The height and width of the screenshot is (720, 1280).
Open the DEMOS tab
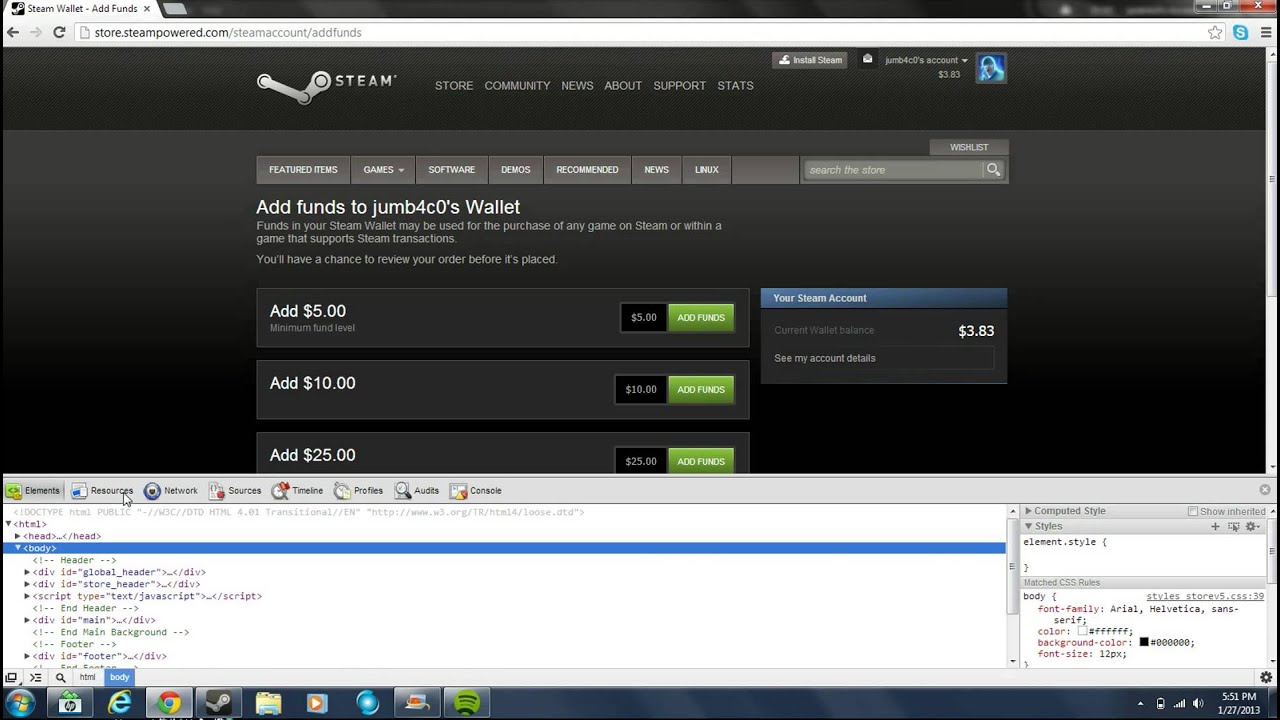click(516, 170)
